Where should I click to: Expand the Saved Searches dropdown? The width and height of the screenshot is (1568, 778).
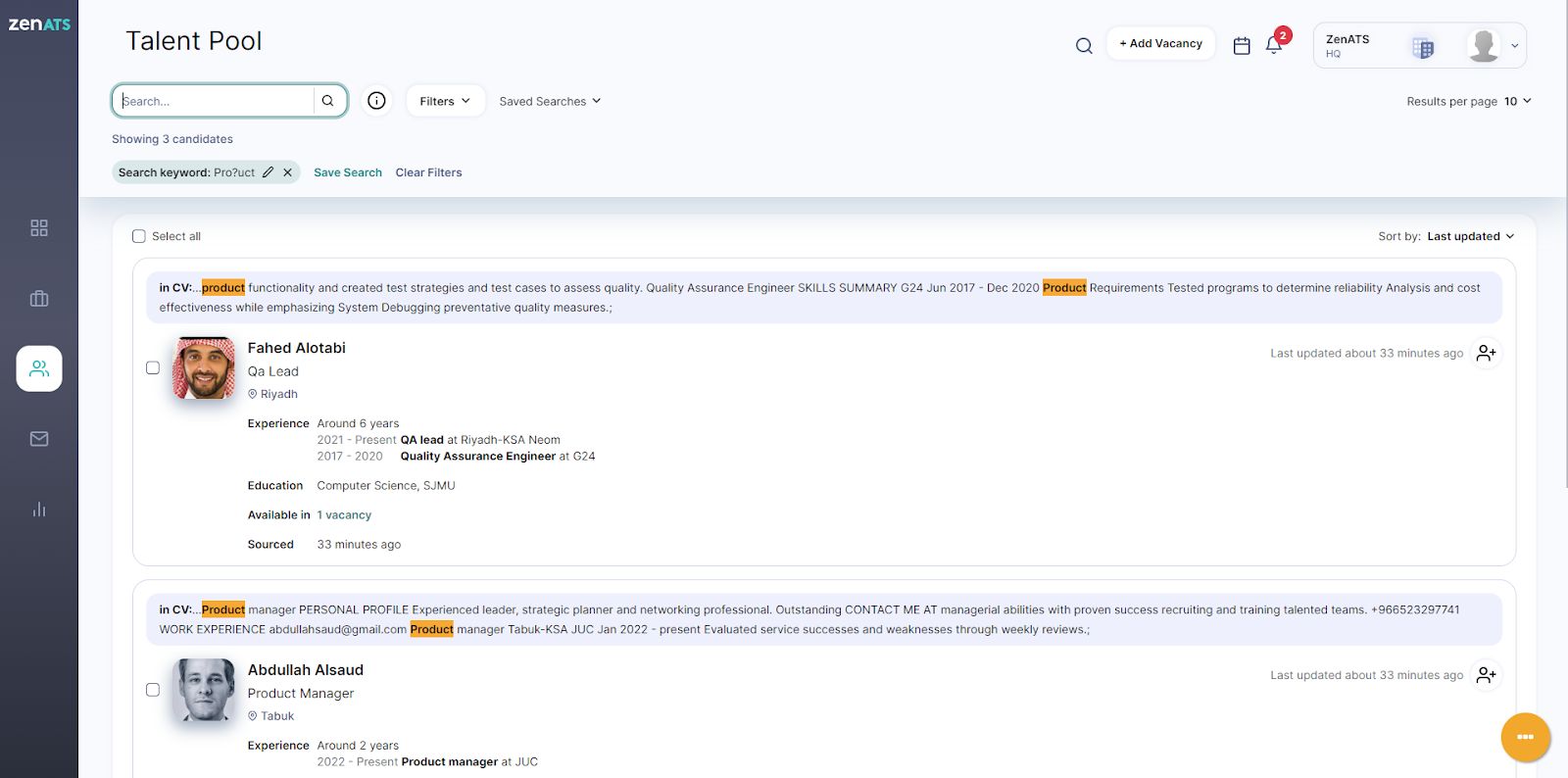point(550,101)
